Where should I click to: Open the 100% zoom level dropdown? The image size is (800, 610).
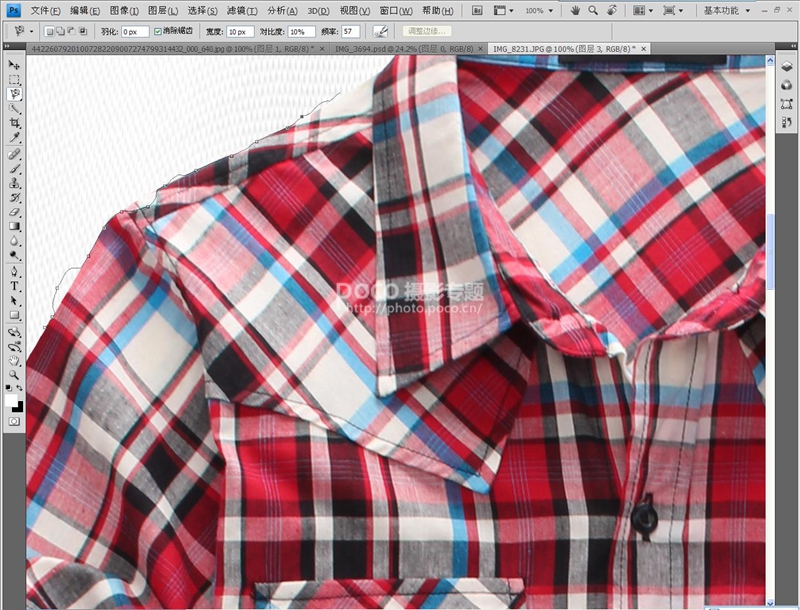click(541, 10)
